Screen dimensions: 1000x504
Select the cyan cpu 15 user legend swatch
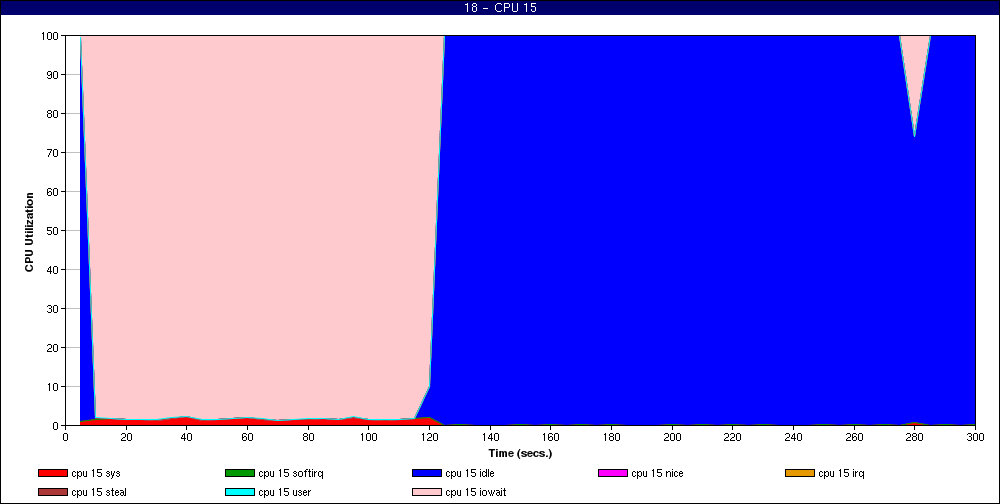240,492
